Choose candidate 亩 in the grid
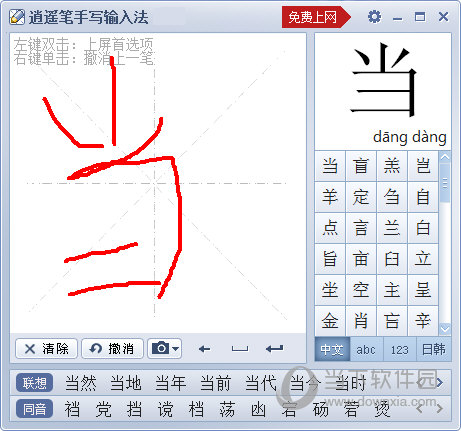The height and width of the screenshot is (431, 461). pyautogui.click(x=361, y=259)
